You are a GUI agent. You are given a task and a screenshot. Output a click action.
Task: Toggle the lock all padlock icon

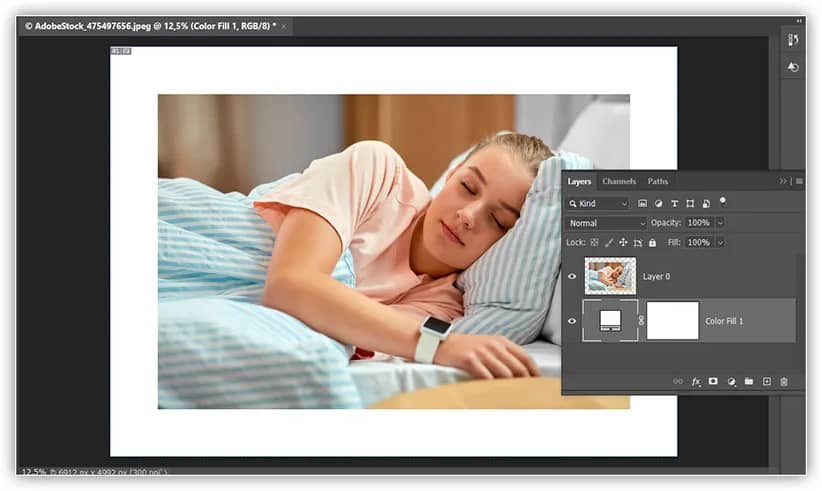[x=652, y=242]
